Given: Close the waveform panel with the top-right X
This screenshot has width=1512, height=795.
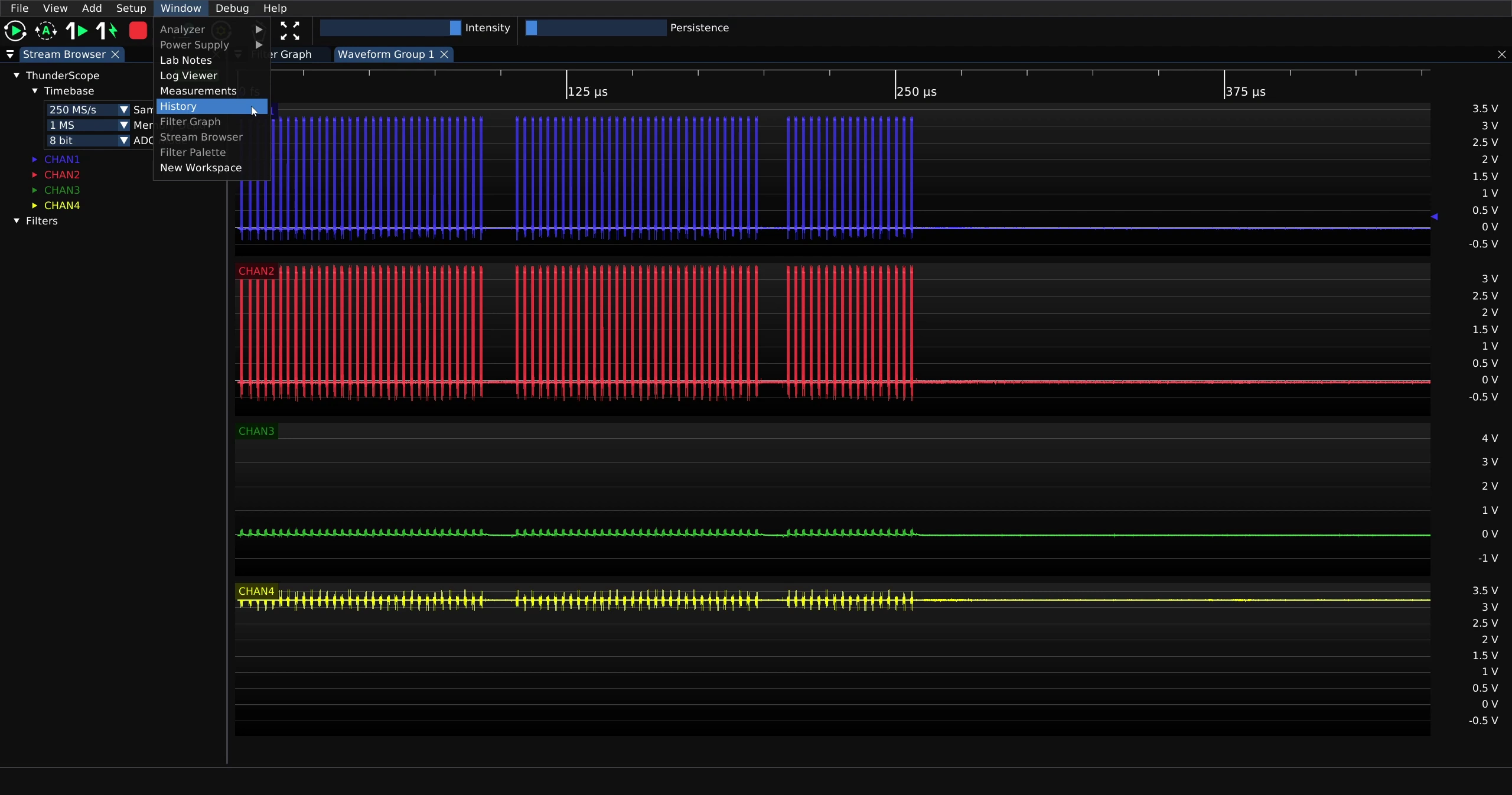Looking at the screenshot, I should point(1502,54).
